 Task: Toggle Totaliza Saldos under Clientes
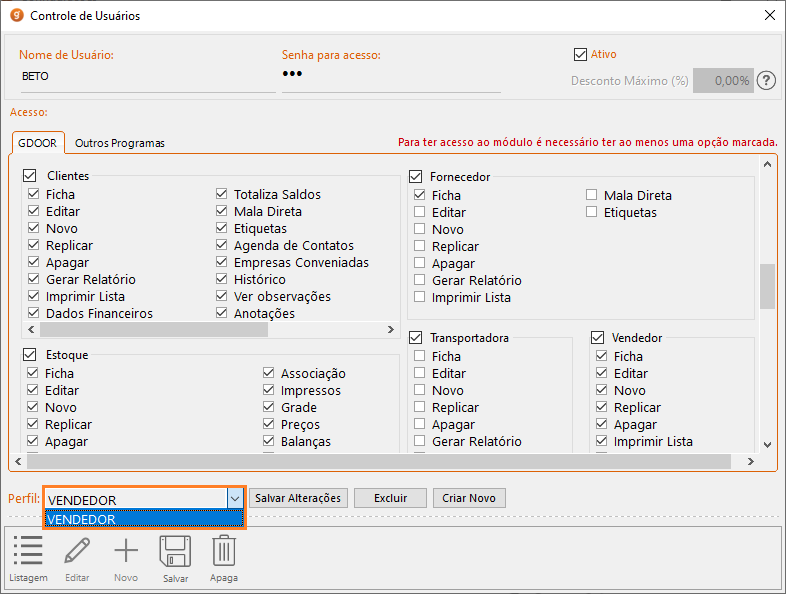222,193
